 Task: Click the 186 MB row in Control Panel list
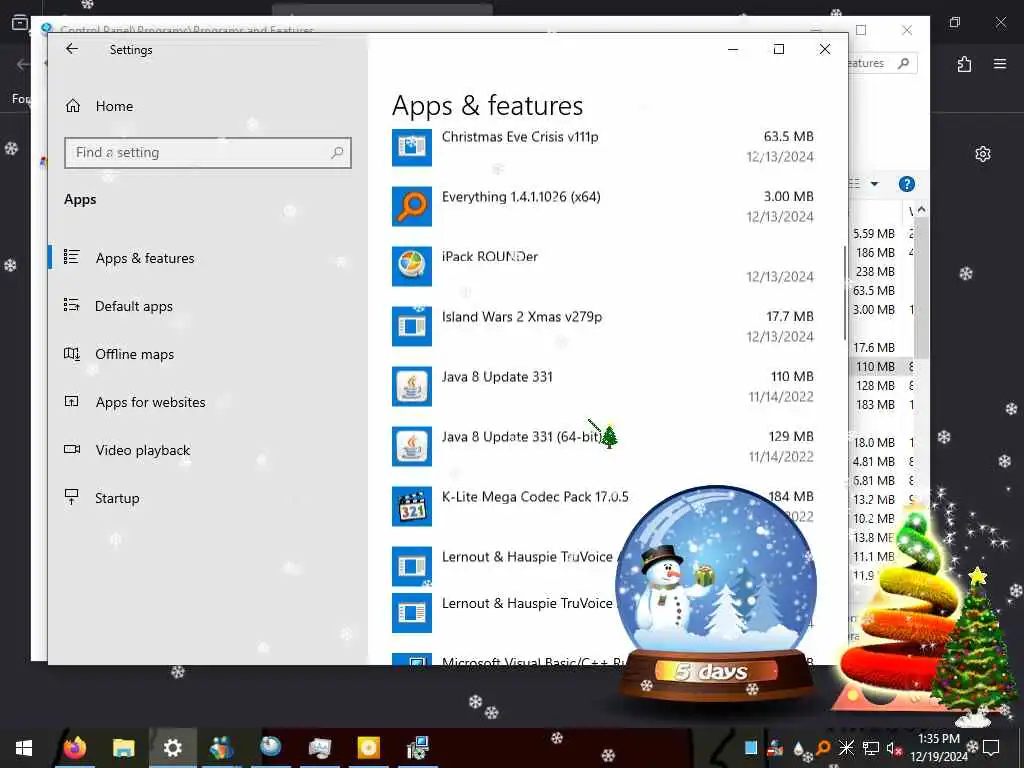point(875,253)
